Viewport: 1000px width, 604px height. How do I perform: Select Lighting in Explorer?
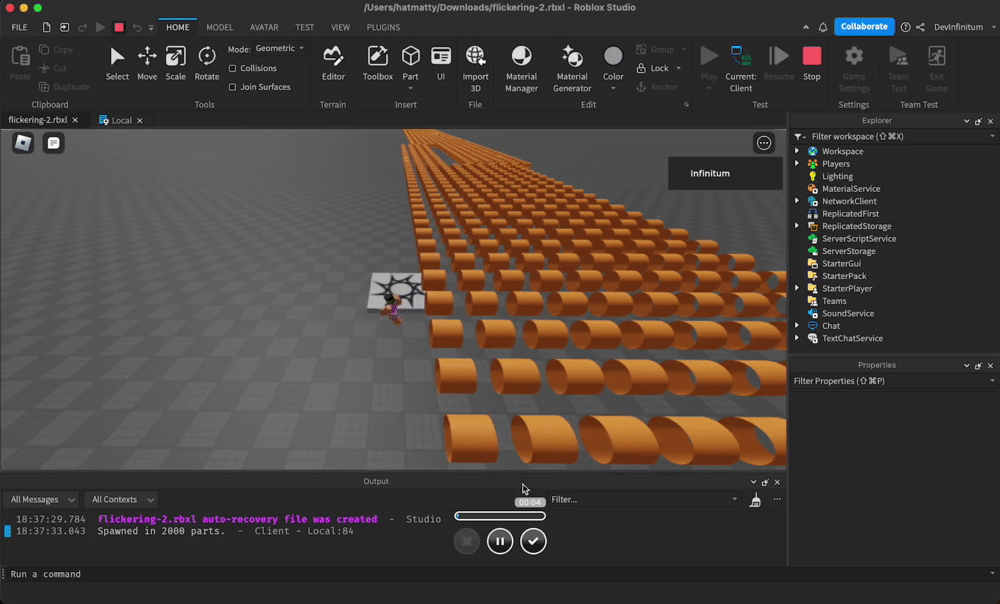pos(837,176)
